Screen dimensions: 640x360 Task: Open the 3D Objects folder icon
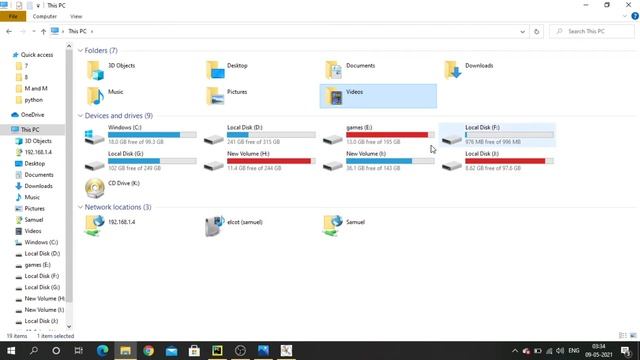(x=95, y=70)
